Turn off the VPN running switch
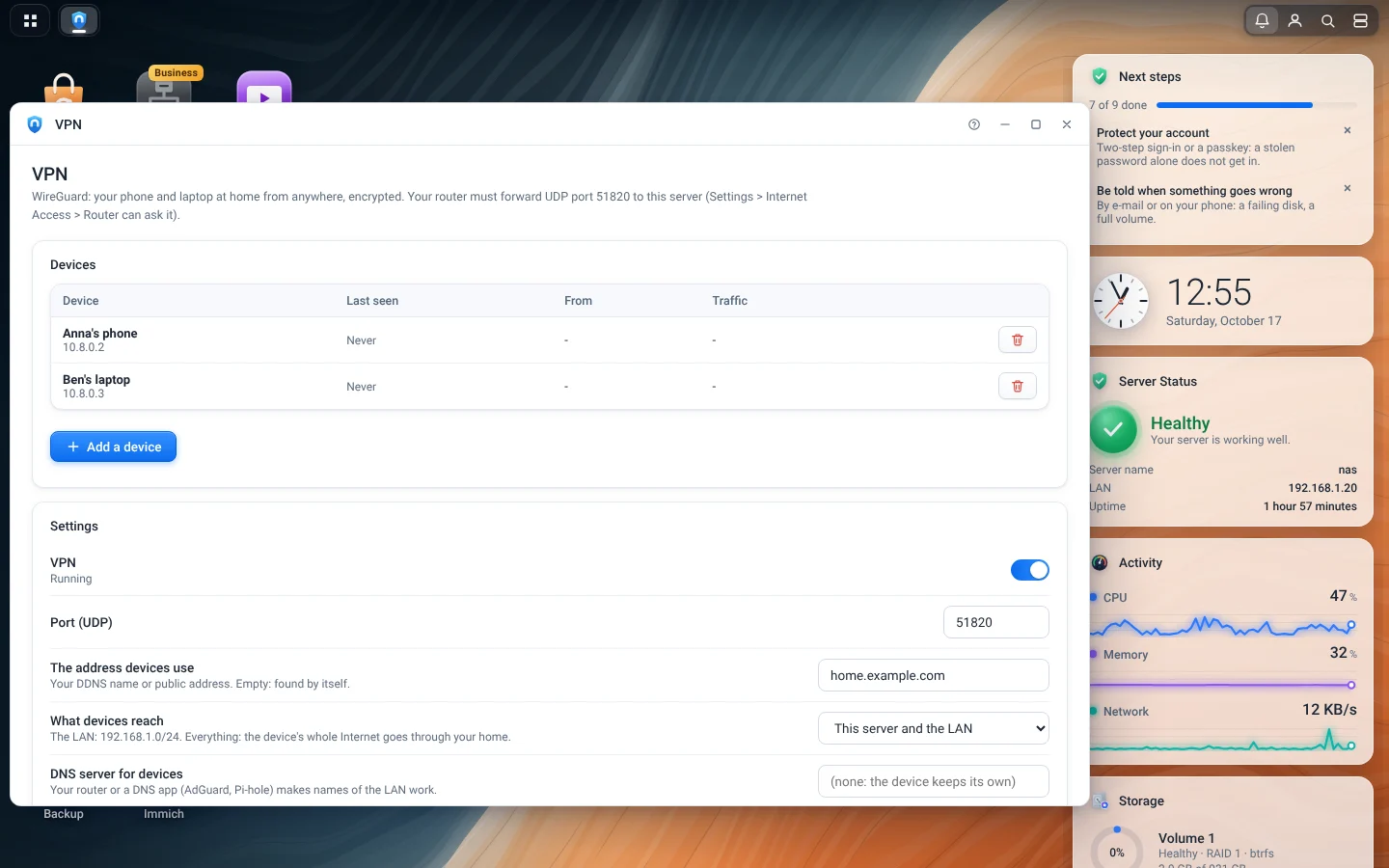 click(1029, 570)
